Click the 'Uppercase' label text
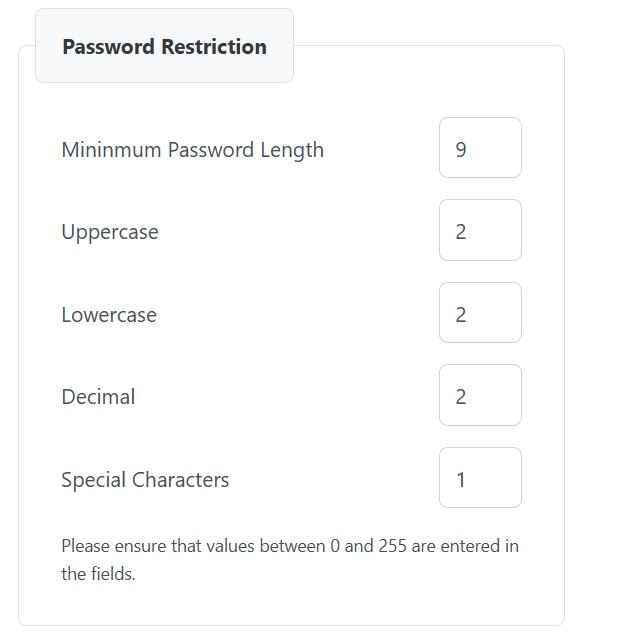The height and width of the screenshot is (643, 617). click(110, 232)
